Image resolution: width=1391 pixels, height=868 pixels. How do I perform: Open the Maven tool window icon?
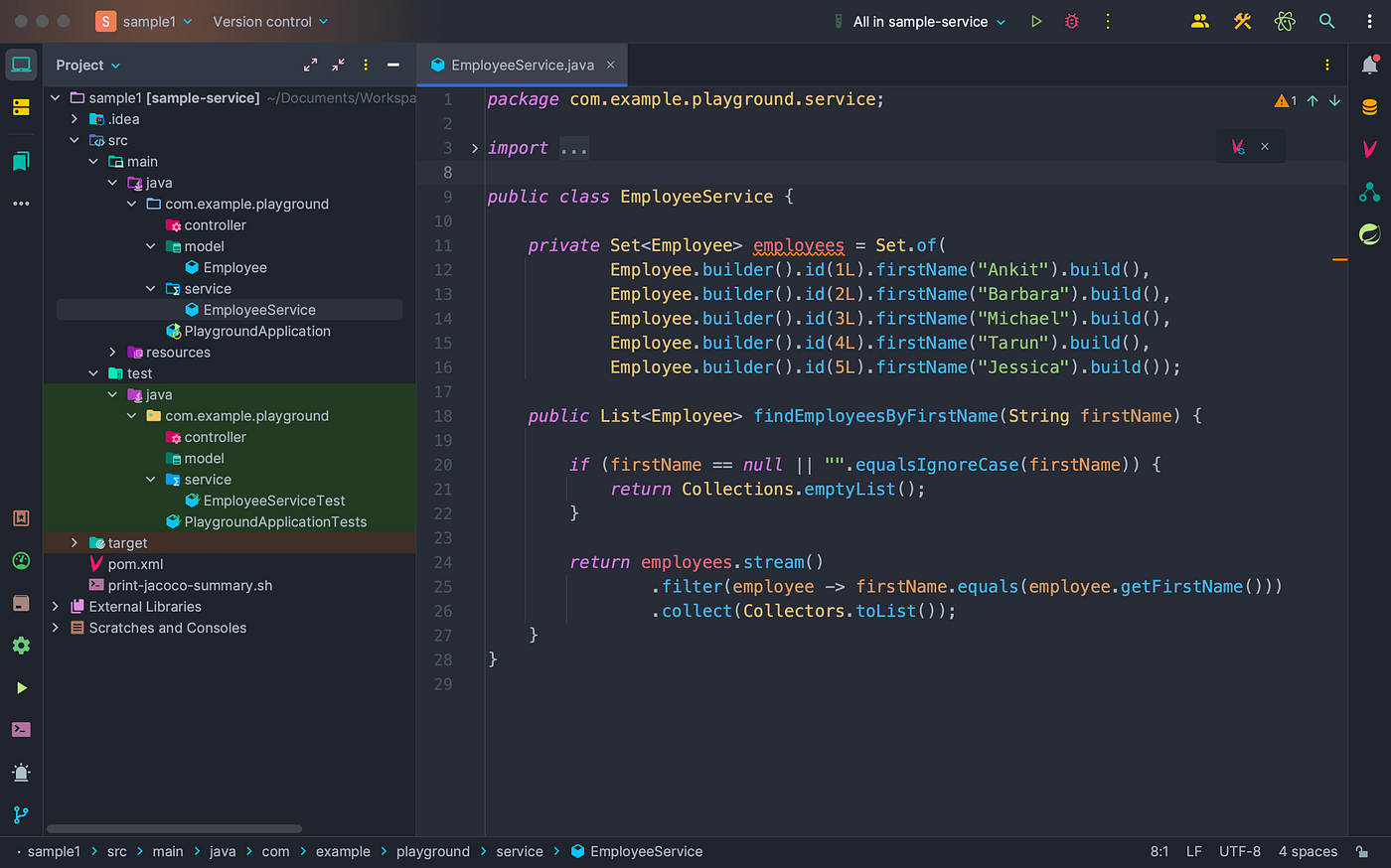pos(1370,147)
